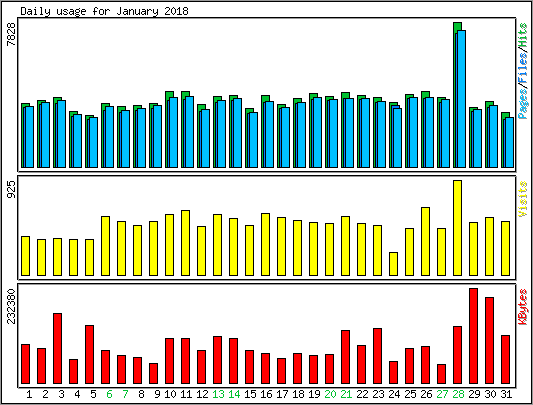Click day label 1 on the axis

click(x=29, y=394)
